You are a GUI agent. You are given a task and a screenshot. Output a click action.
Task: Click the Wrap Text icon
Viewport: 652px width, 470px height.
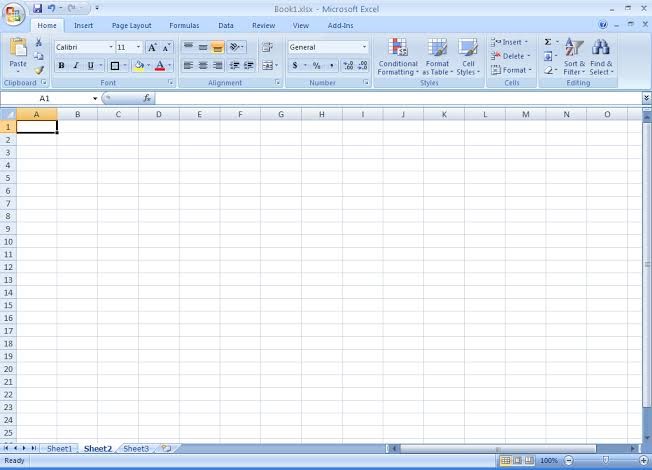pyautogui.click(x=267, y=47)
